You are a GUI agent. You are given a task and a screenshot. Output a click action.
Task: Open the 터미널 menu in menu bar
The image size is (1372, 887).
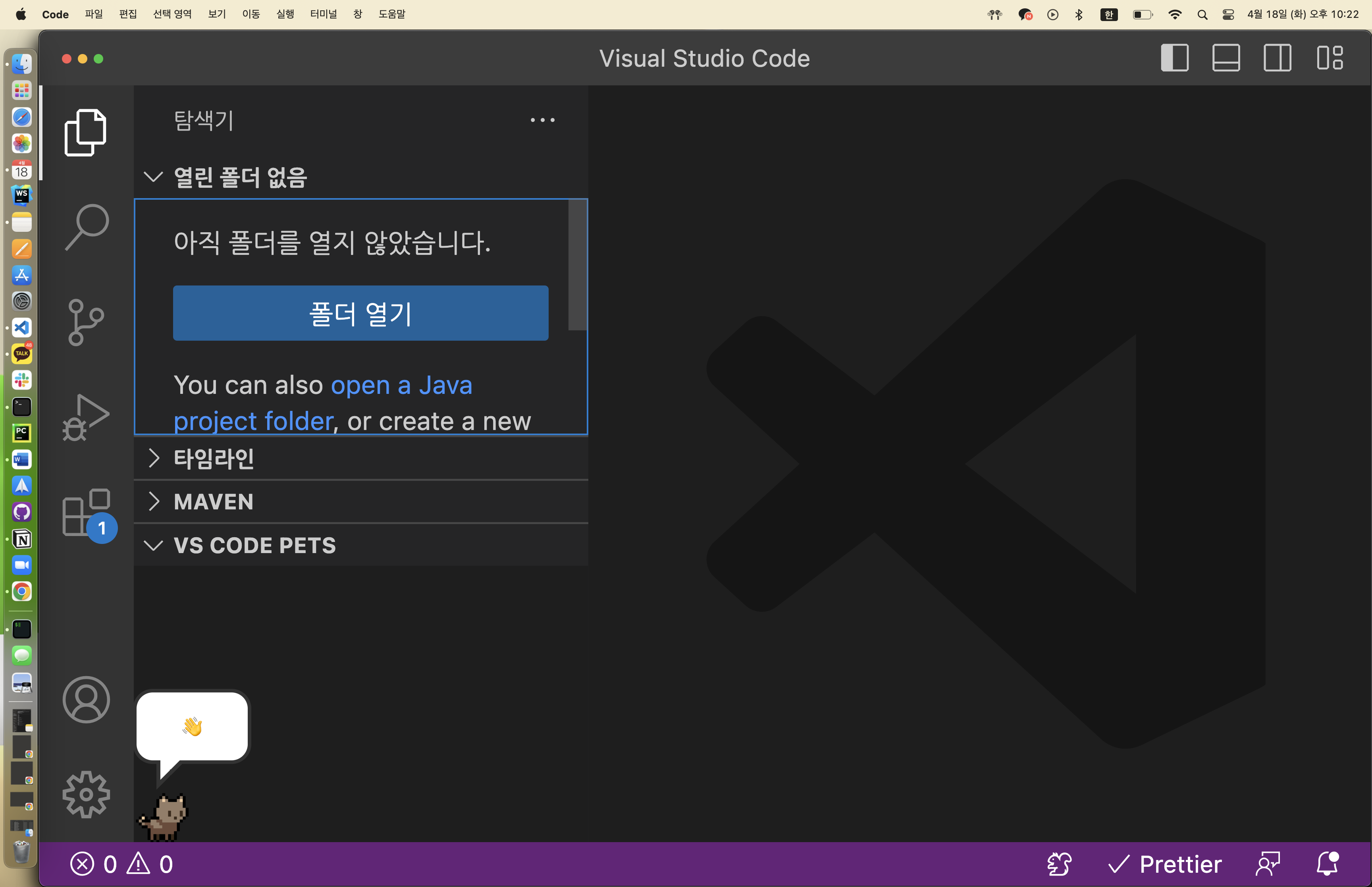[323, 14]
